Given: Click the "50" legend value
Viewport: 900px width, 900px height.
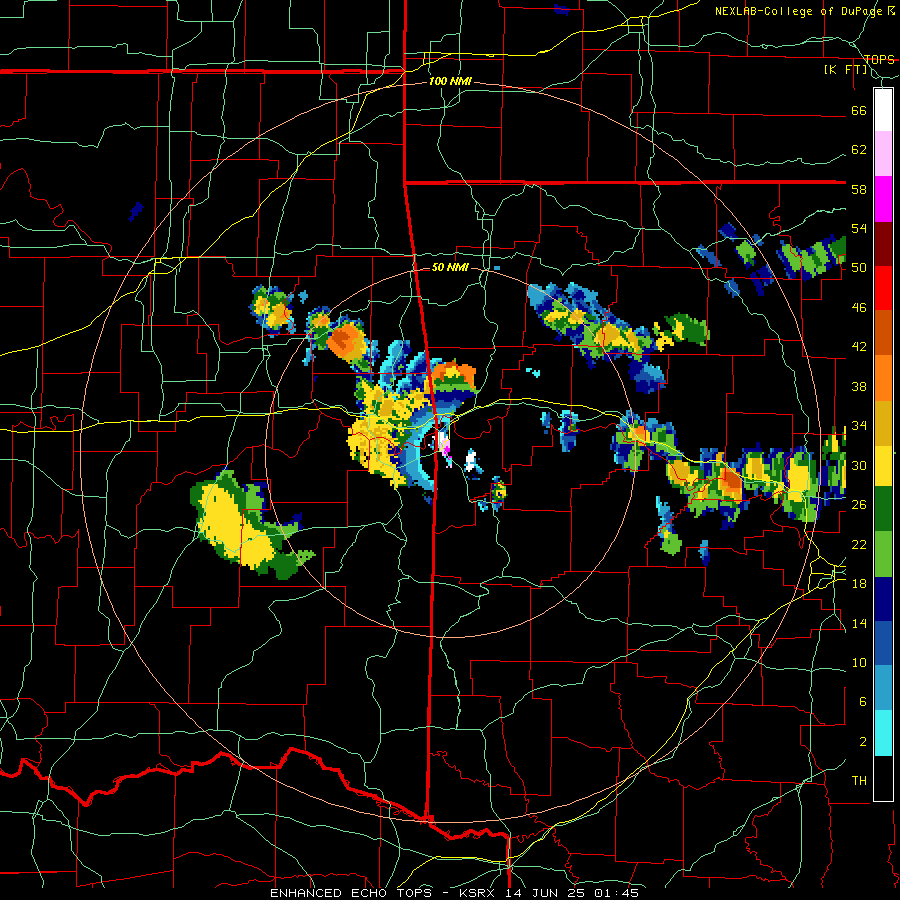Looking at the screenshot, I should coord(859,268).
